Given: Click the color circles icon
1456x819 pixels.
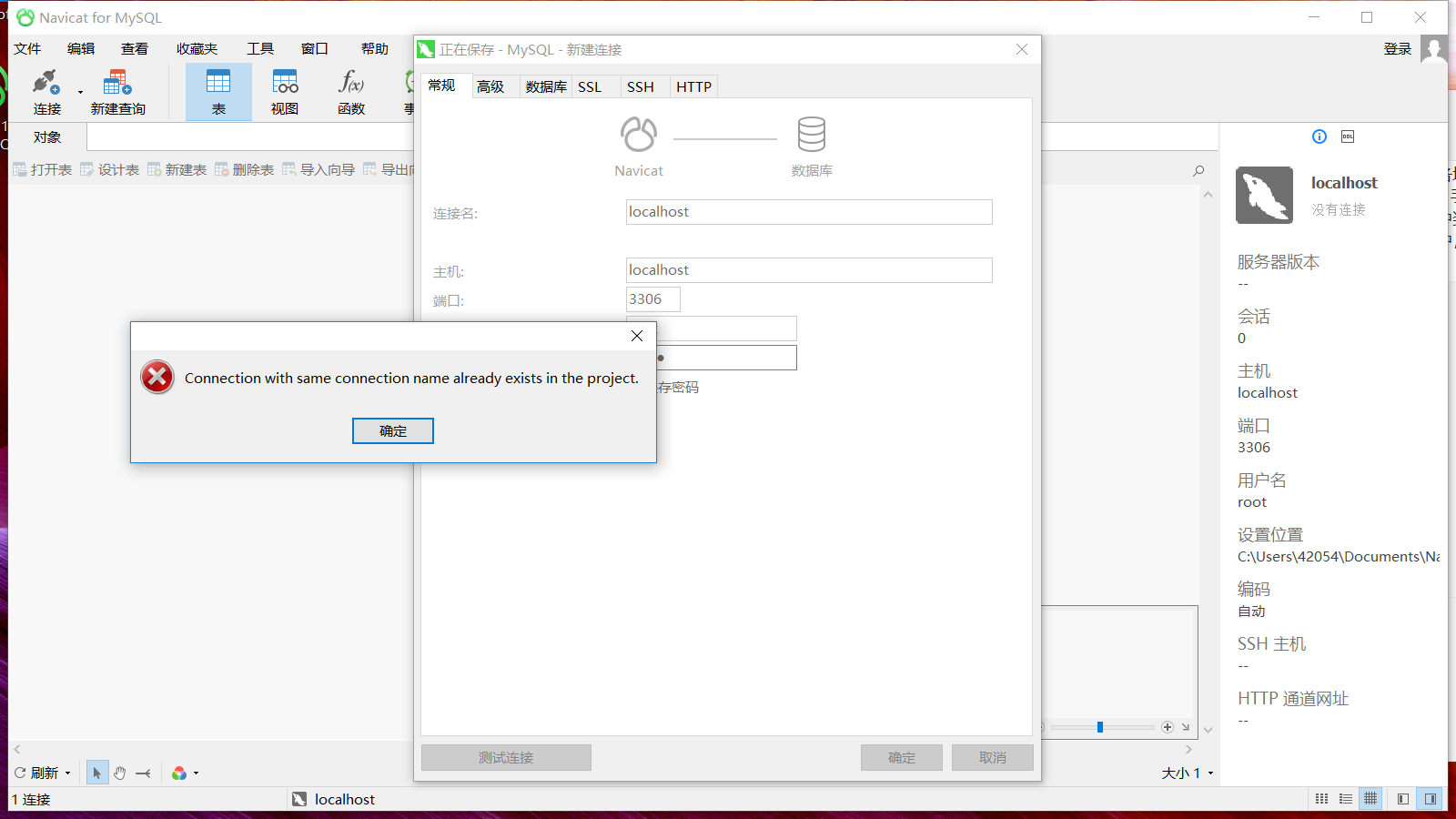Looking at the screenshot, I should (x=179, y=773).
